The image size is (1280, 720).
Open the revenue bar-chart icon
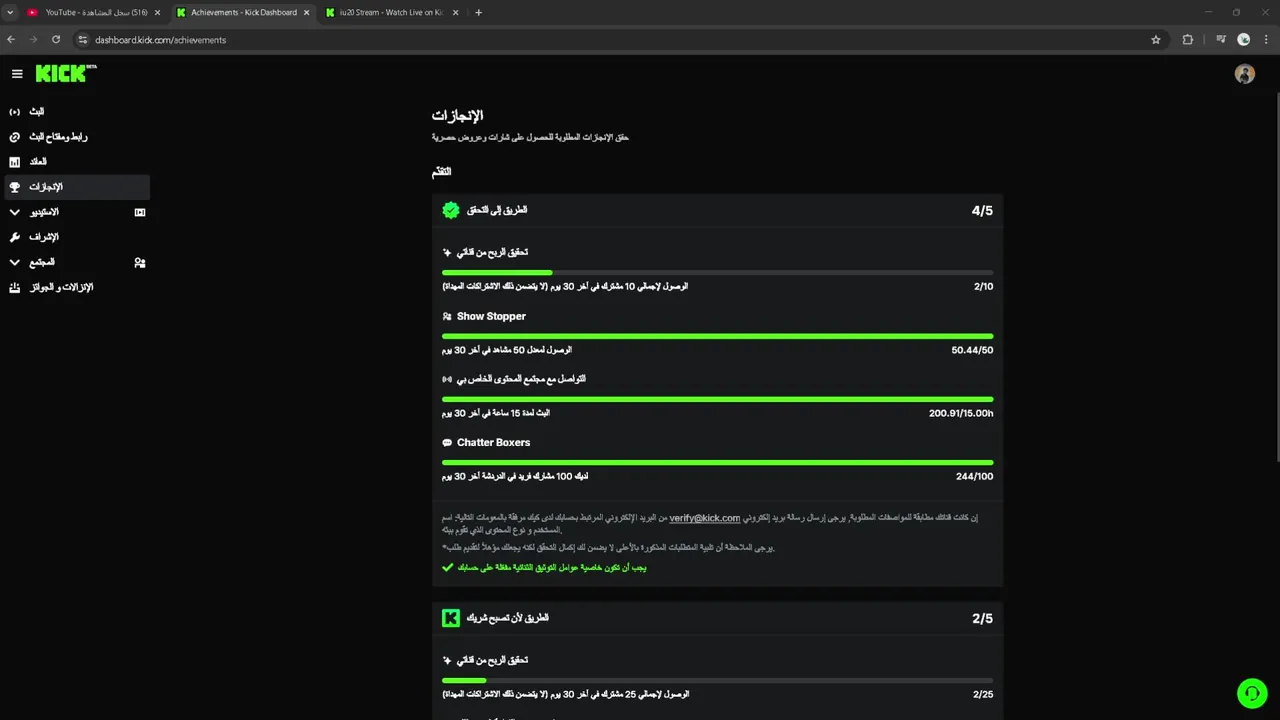click(x=15, y=162)
